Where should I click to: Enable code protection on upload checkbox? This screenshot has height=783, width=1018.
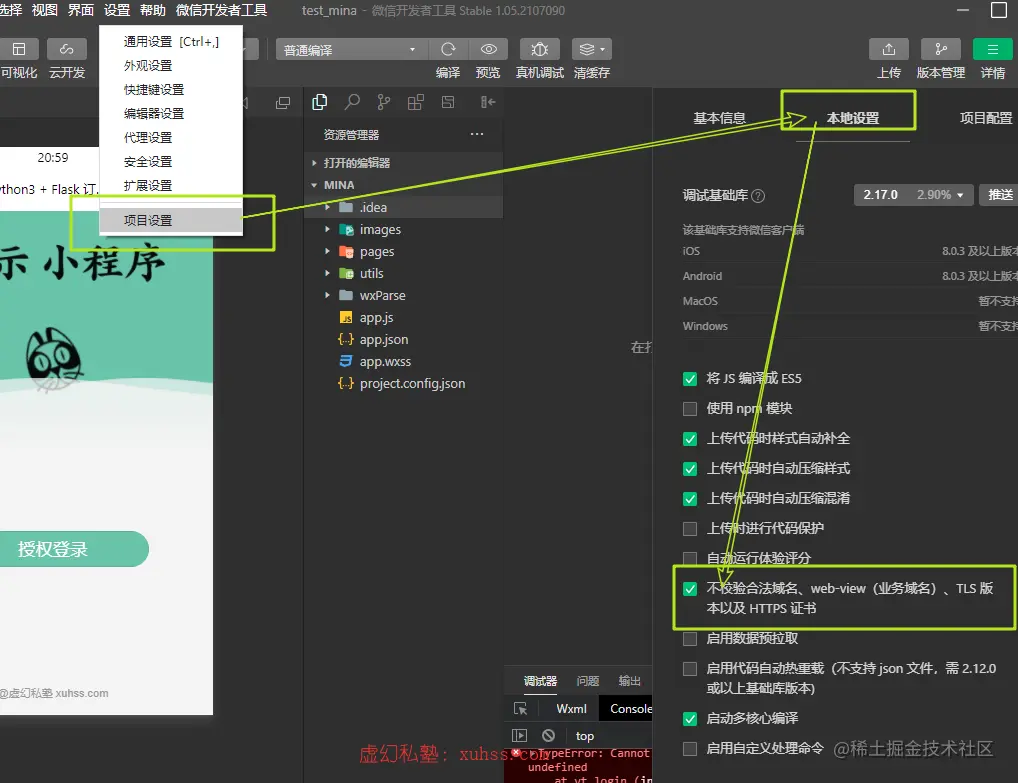[x=690, y=528]
